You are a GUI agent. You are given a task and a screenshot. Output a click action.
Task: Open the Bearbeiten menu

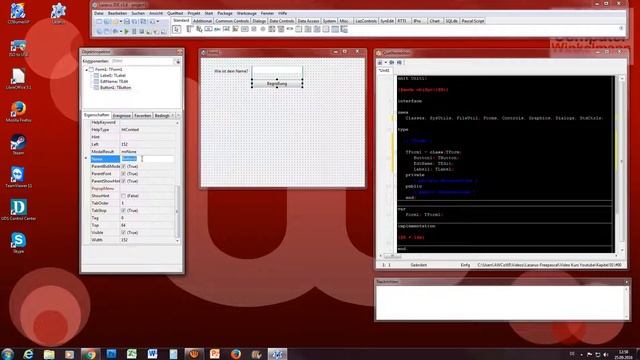[x=117, y=13]
